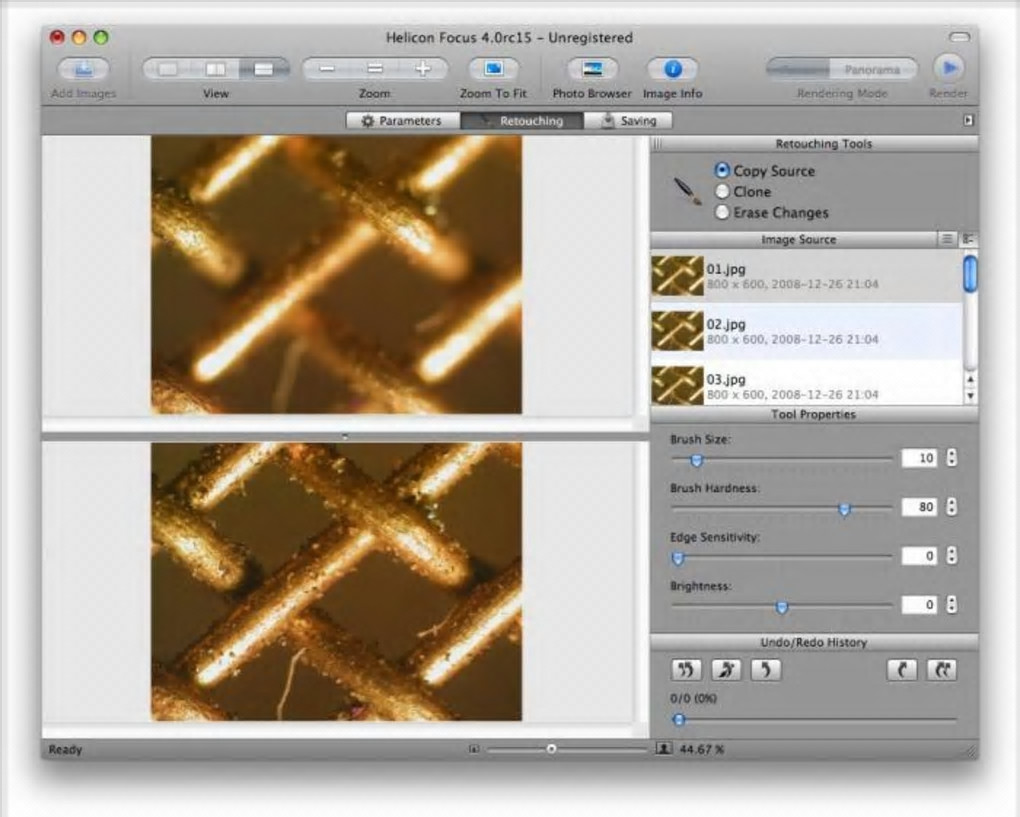The width and height of the screenshot is (1020, 817).
Task: Zoom out with the minus button
Action: click(328, 70)
